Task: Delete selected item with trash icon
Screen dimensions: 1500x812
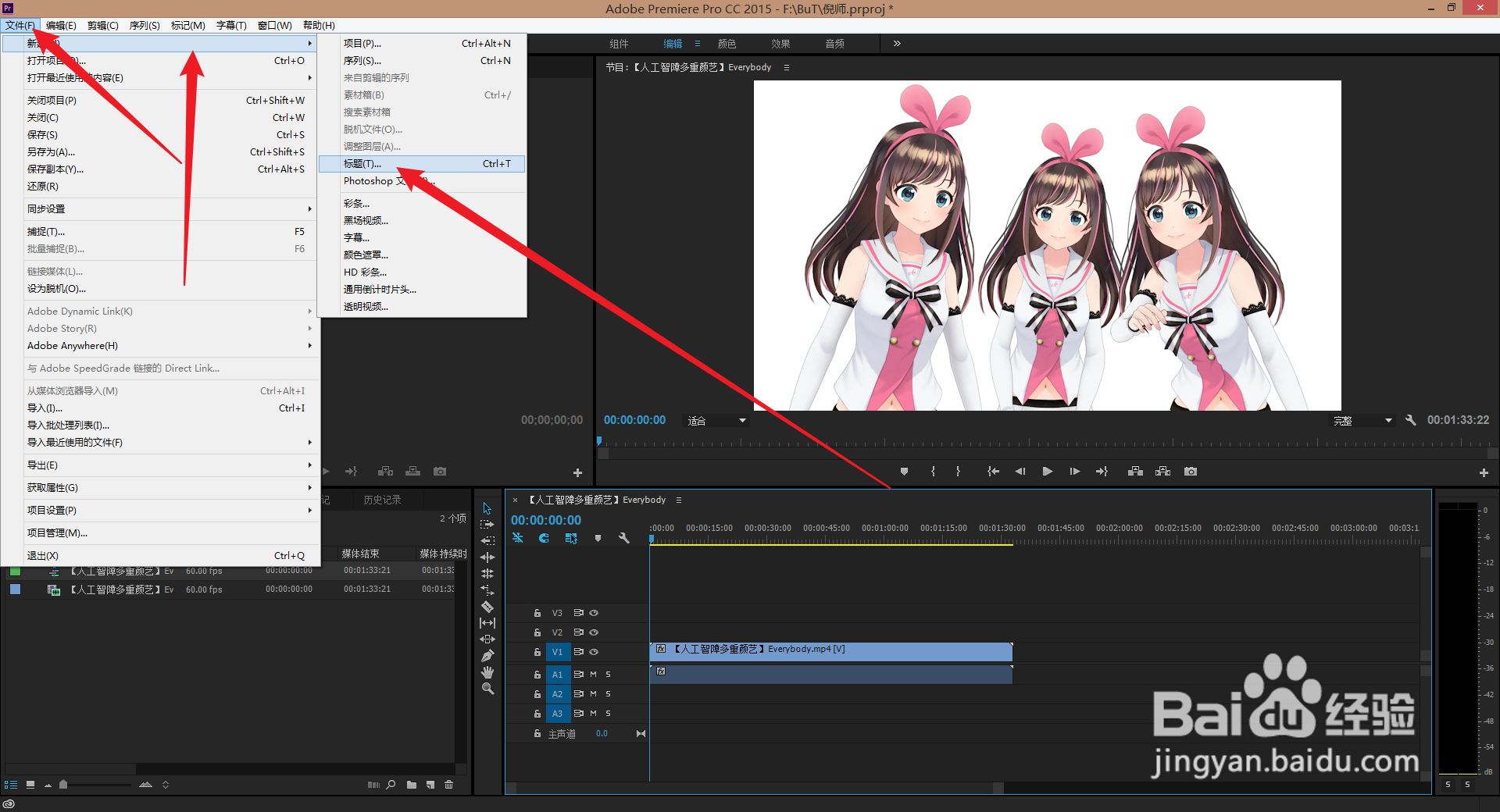Action: 449,785
